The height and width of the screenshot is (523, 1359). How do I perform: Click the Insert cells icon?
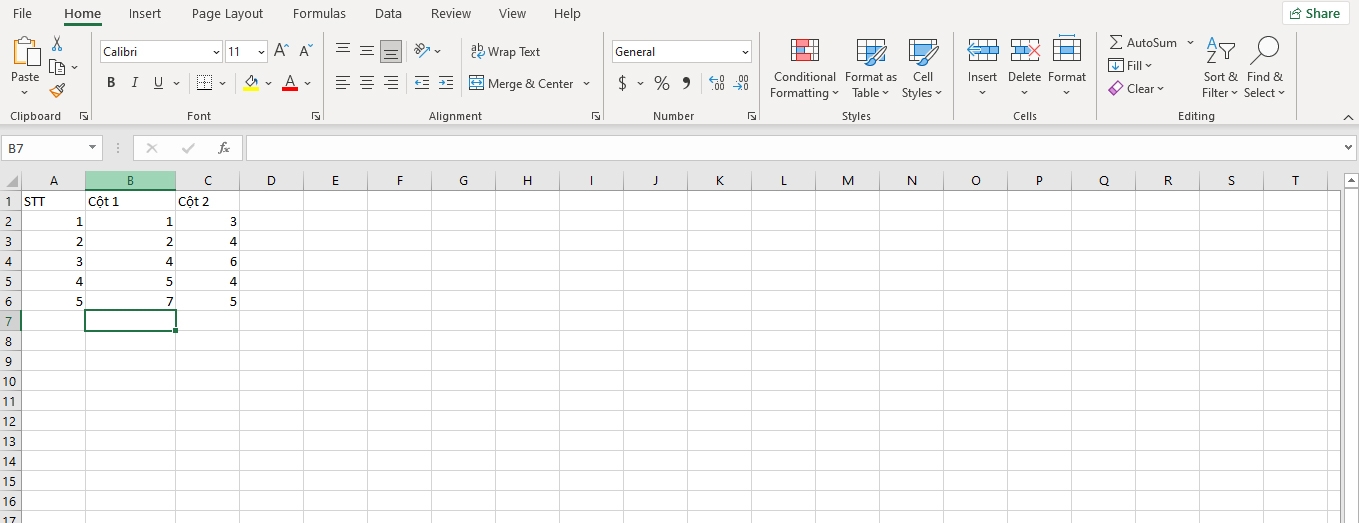pyautogui.click(x=982, y=51)
